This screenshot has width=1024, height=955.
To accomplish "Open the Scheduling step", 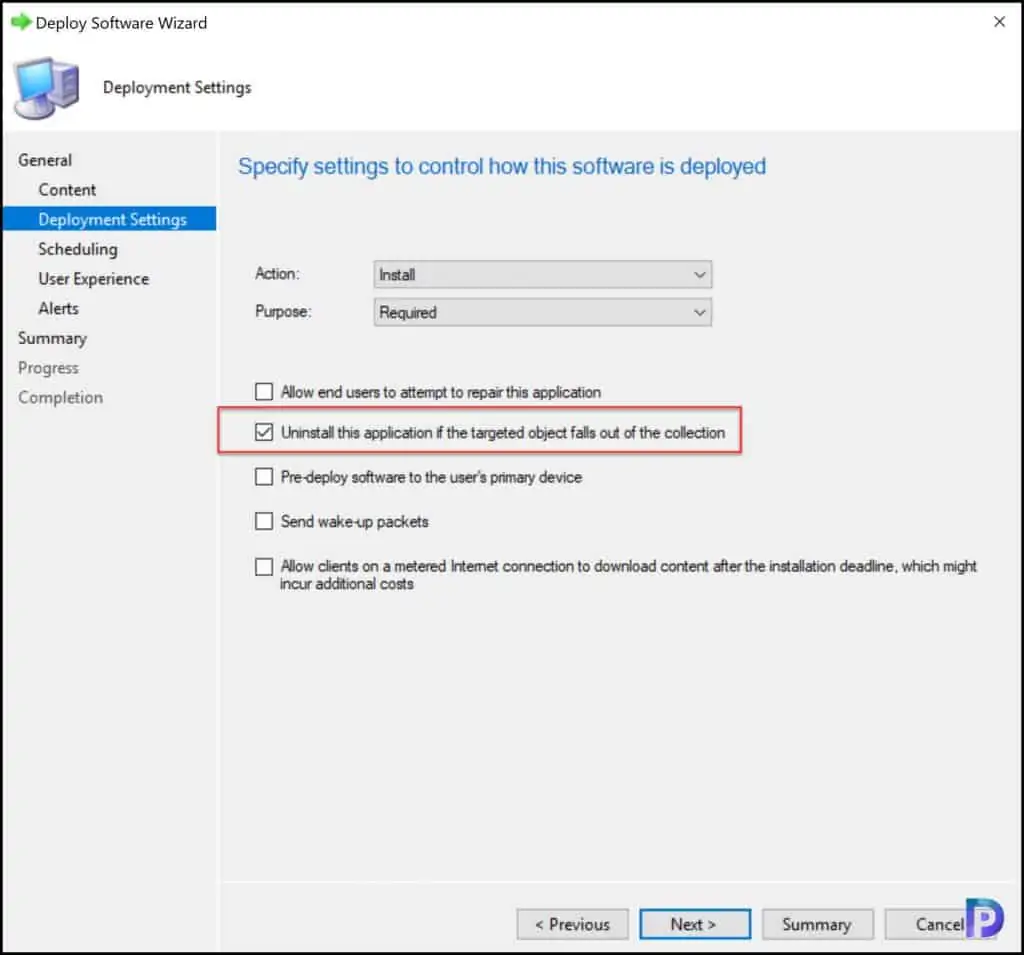I will tap(78, 249).
